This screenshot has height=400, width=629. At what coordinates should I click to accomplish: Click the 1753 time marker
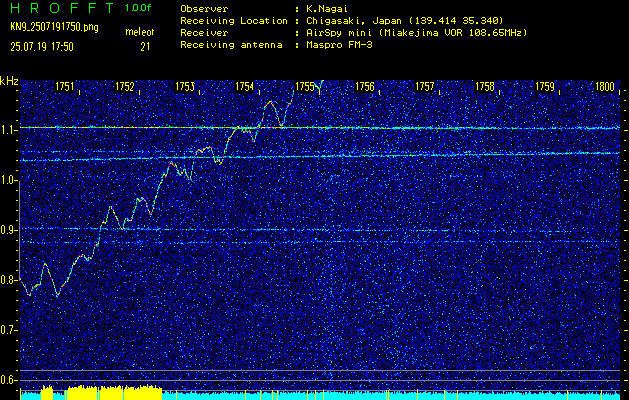coord(185,86)
